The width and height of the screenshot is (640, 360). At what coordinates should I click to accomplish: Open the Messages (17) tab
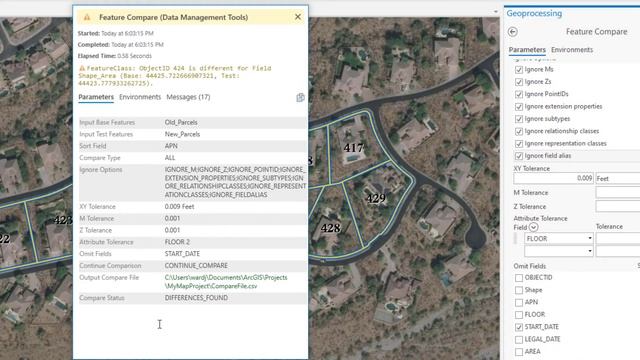(x=188, y=97)
